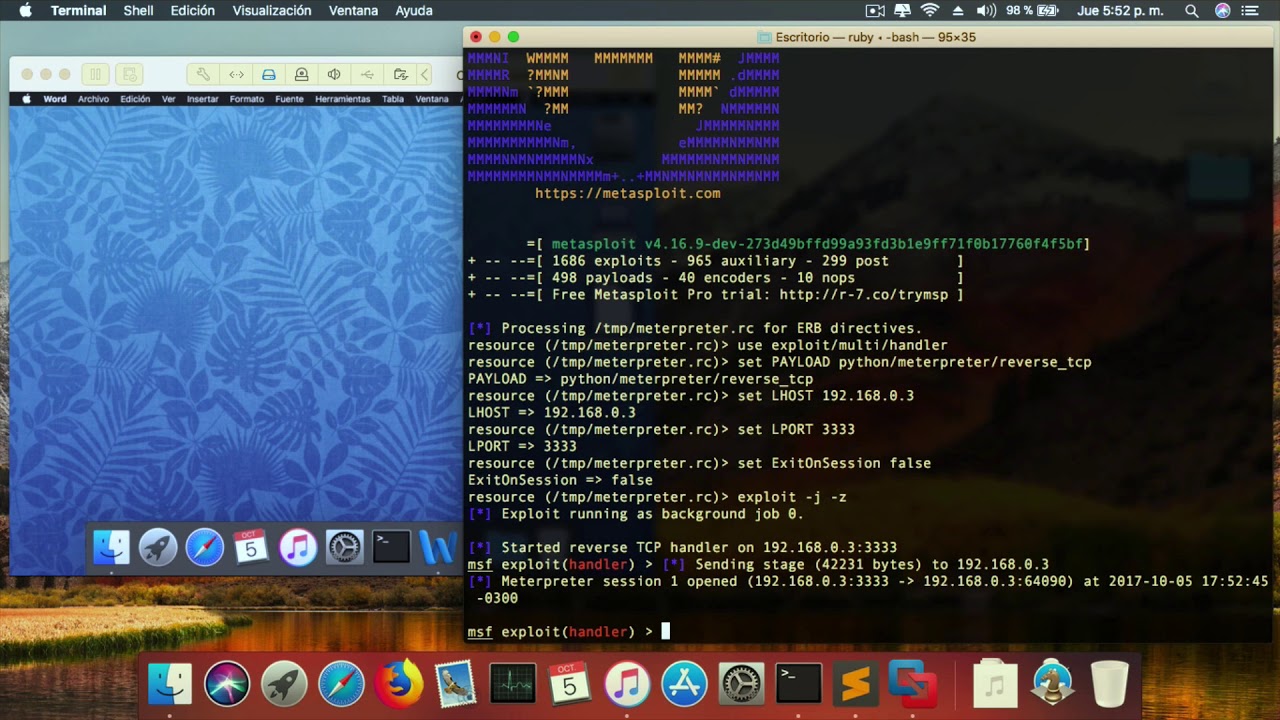Open Terminal in the guest VM dock
Viewport: 1280px width, 720px height.
(391, 547)
